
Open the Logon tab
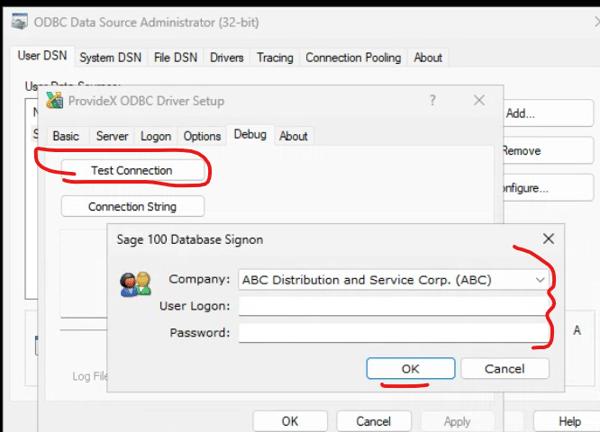(x=156, y=136)
